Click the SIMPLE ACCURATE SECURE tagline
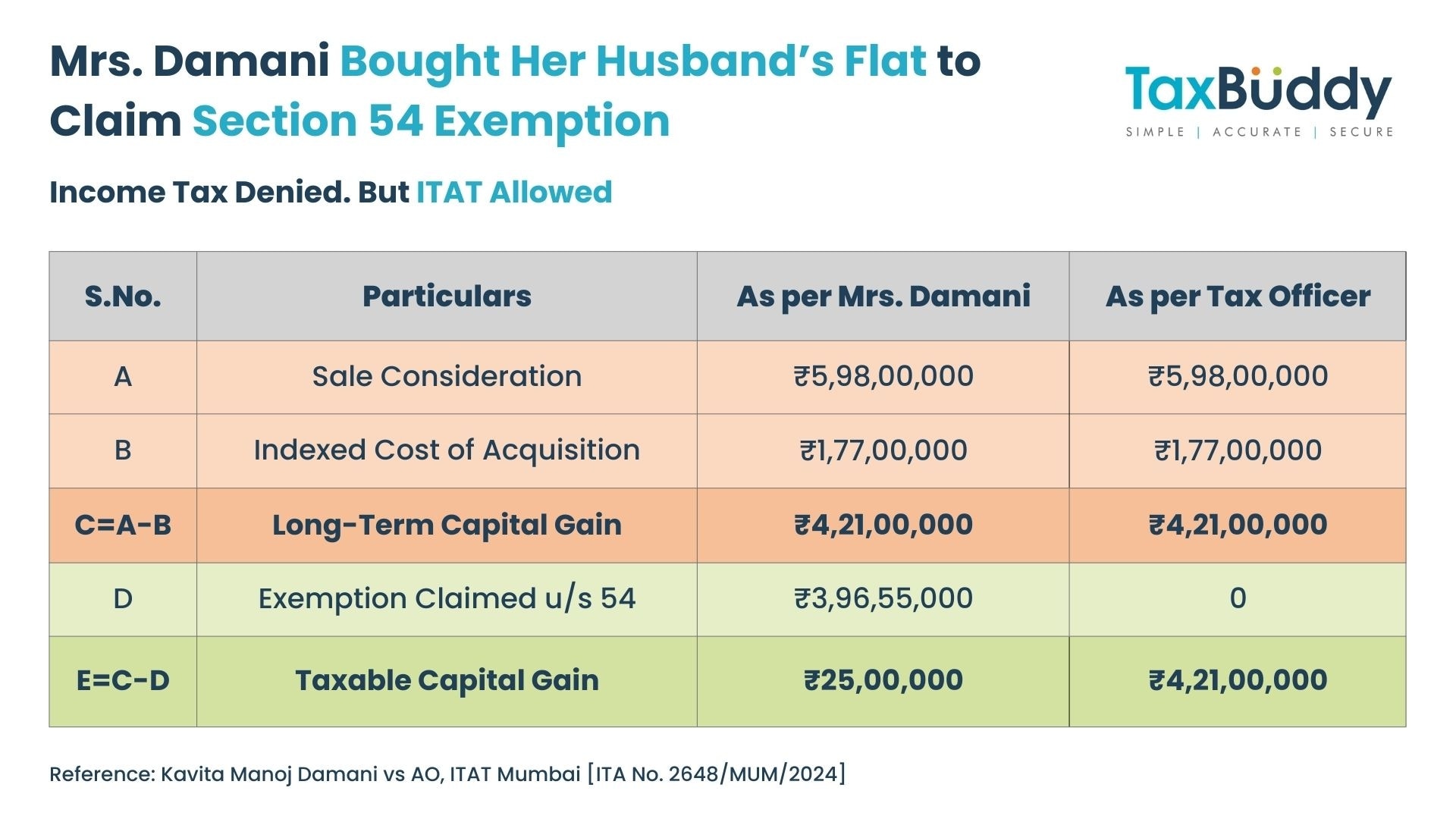 [x=1260, y=132]
